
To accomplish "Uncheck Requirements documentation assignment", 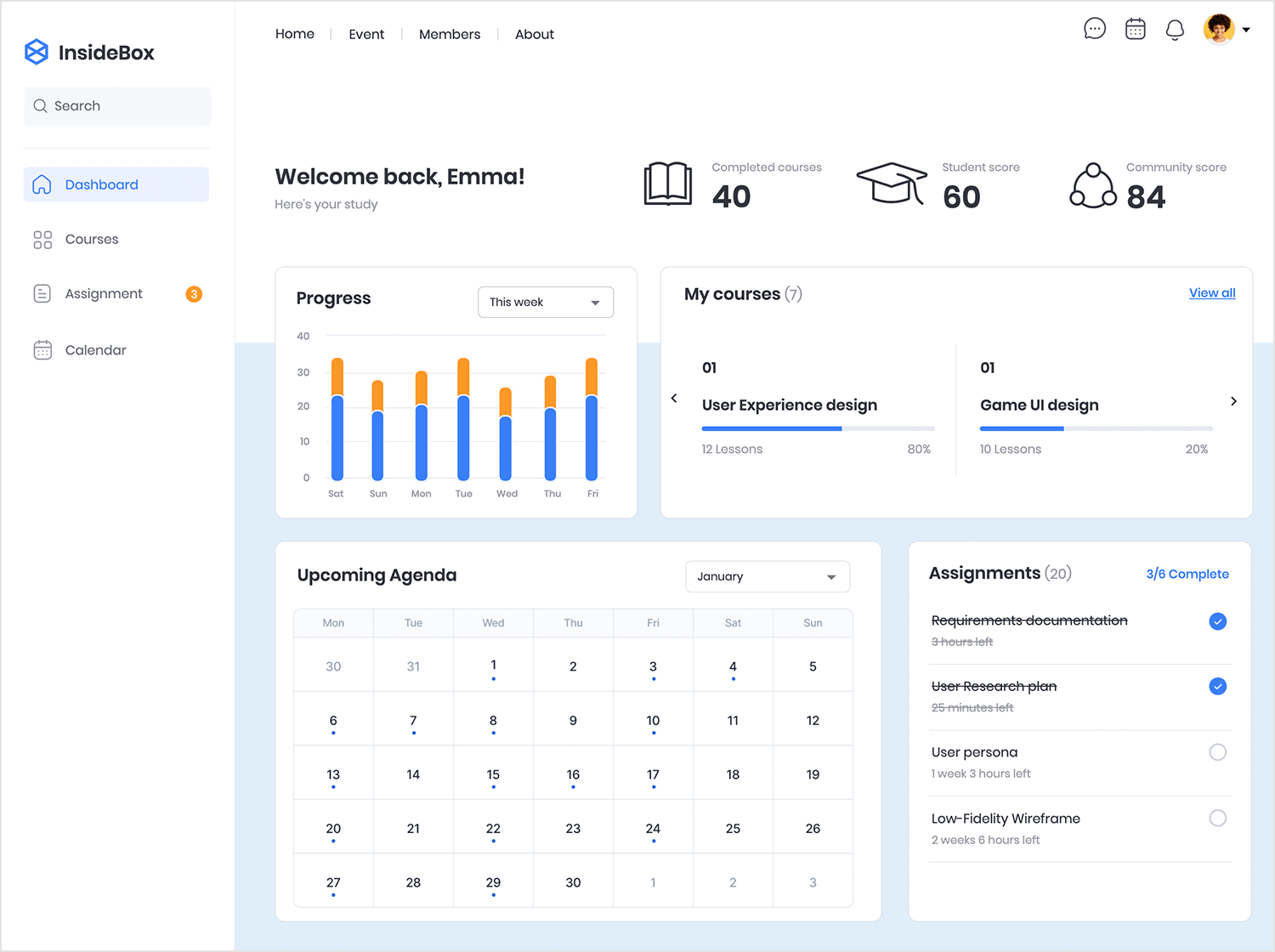I will (x=1218, y=621).
